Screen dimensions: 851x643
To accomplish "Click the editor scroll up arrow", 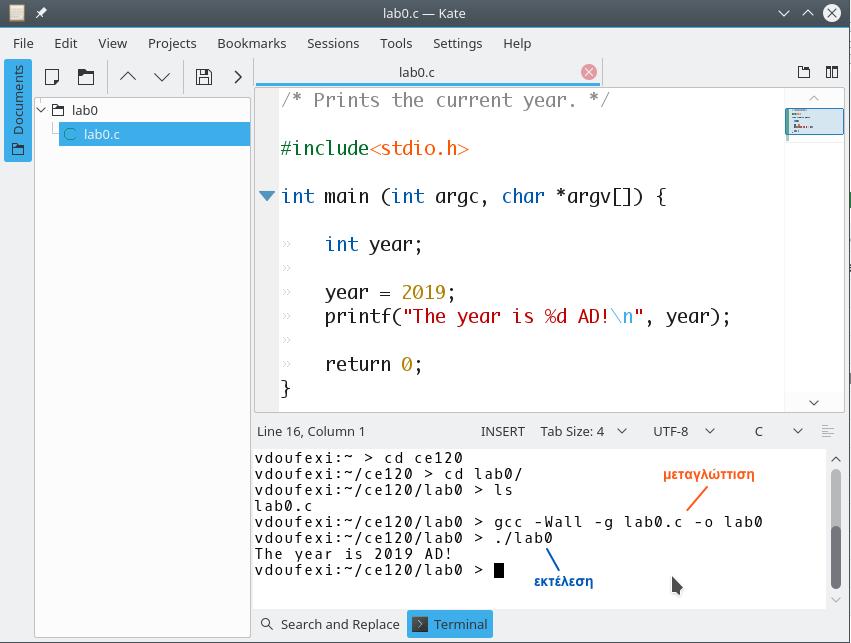I will [814, 98].
